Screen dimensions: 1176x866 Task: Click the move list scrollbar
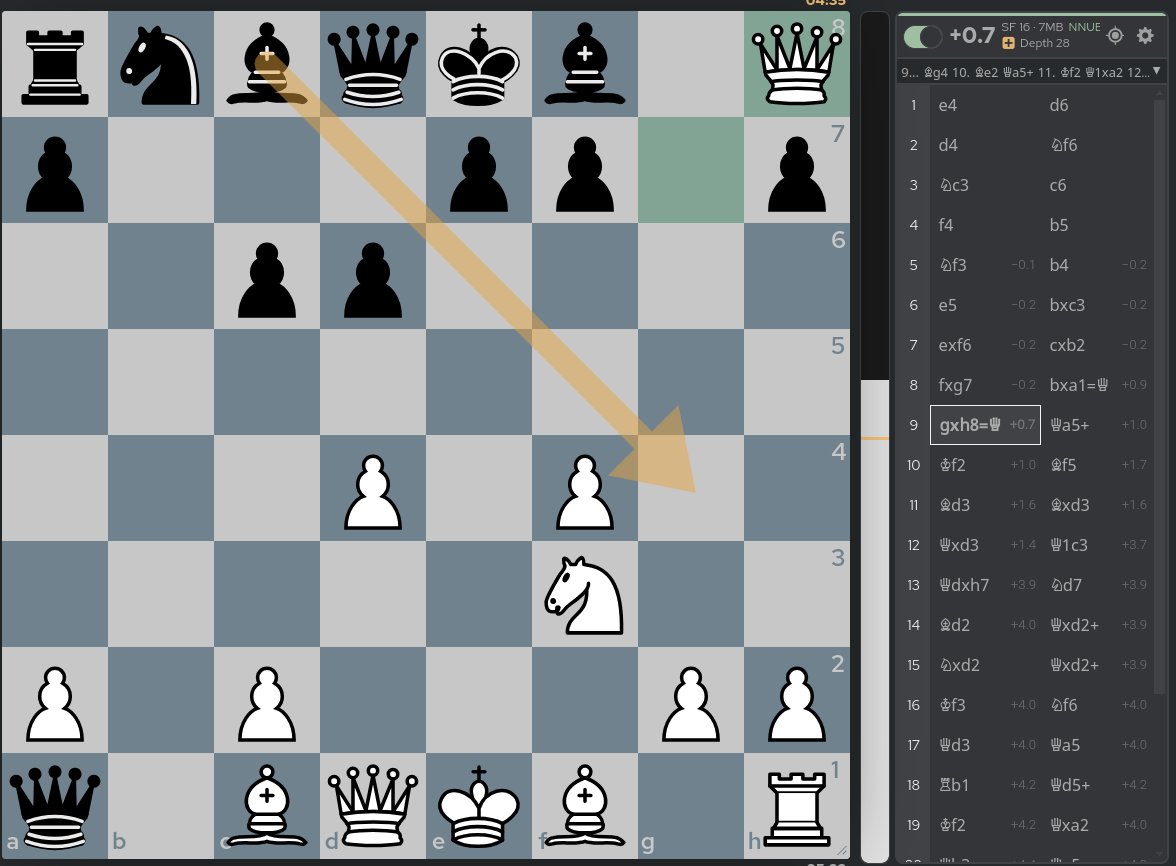pos(1158,397)
